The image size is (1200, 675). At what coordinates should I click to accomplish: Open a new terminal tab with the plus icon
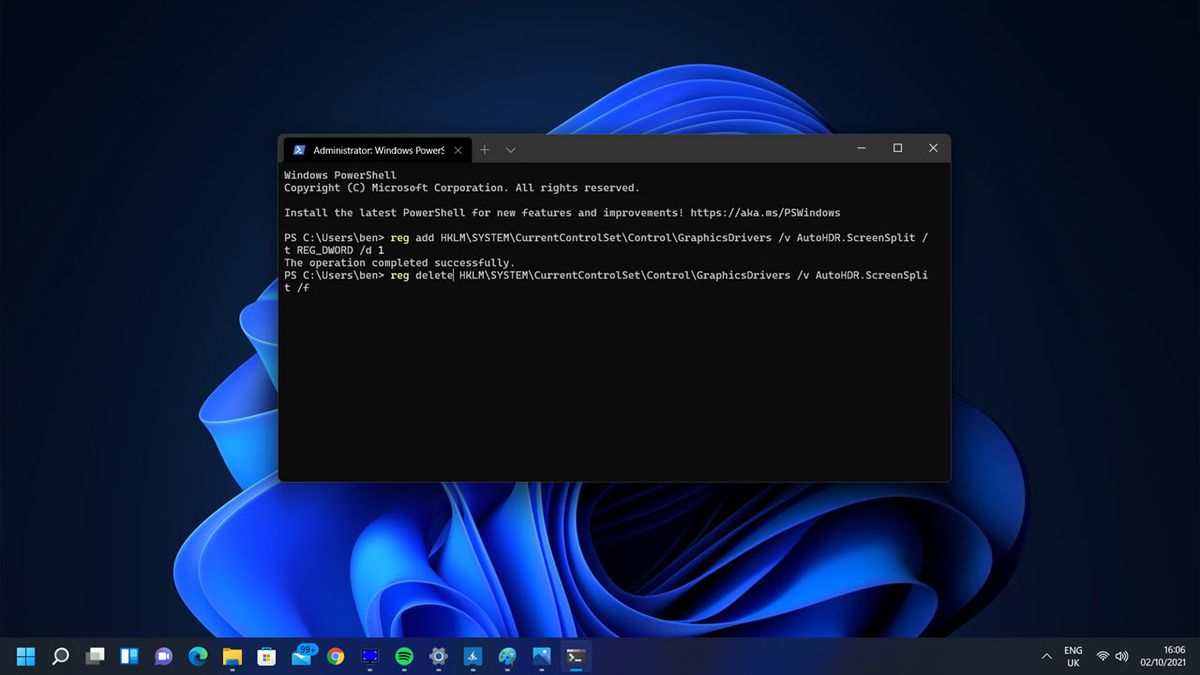(484, 149)
